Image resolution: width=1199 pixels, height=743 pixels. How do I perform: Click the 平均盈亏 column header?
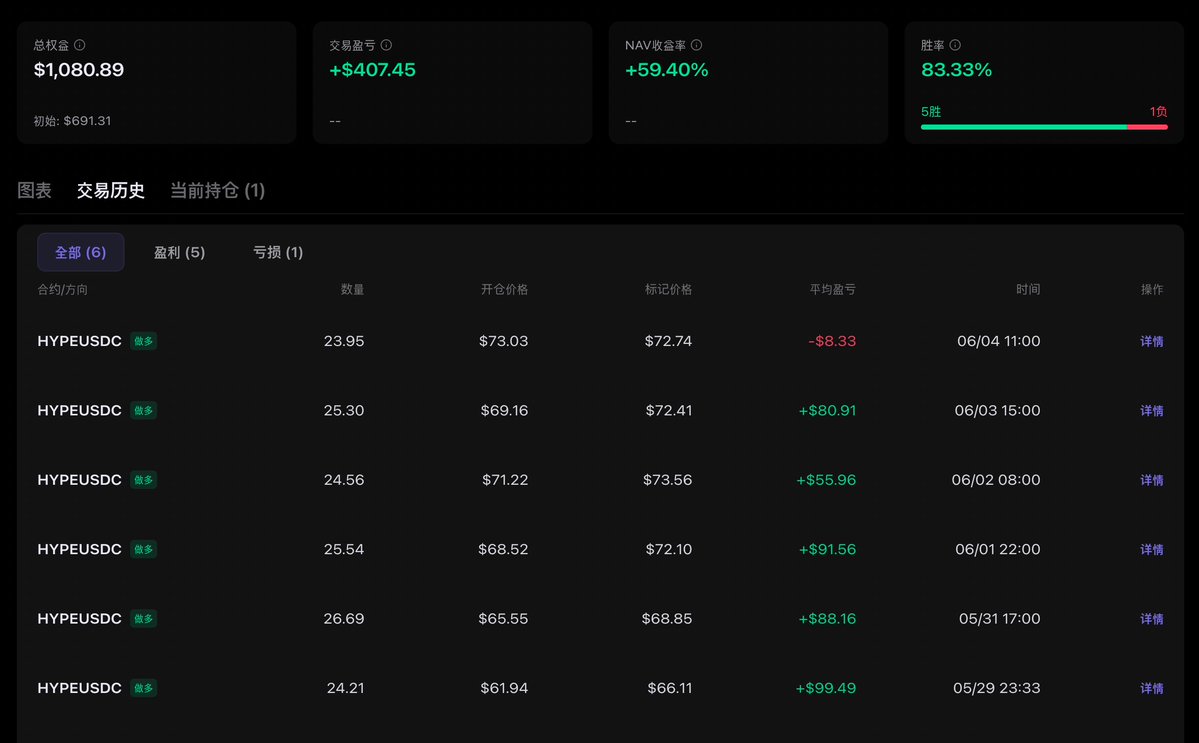pyautogui.click(x=833, y=290)
